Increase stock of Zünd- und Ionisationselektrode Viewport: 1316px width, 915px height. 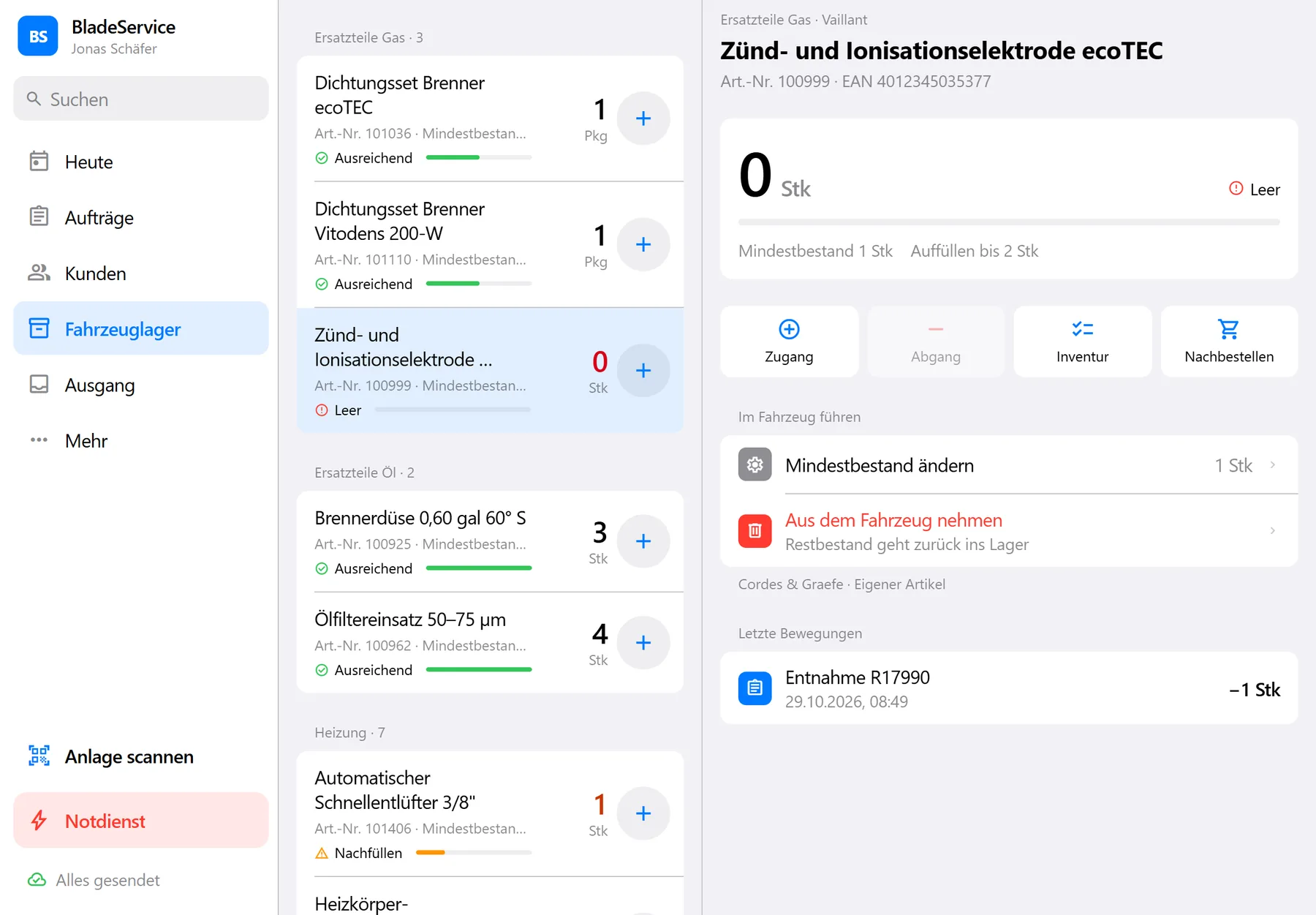[643, 370]
